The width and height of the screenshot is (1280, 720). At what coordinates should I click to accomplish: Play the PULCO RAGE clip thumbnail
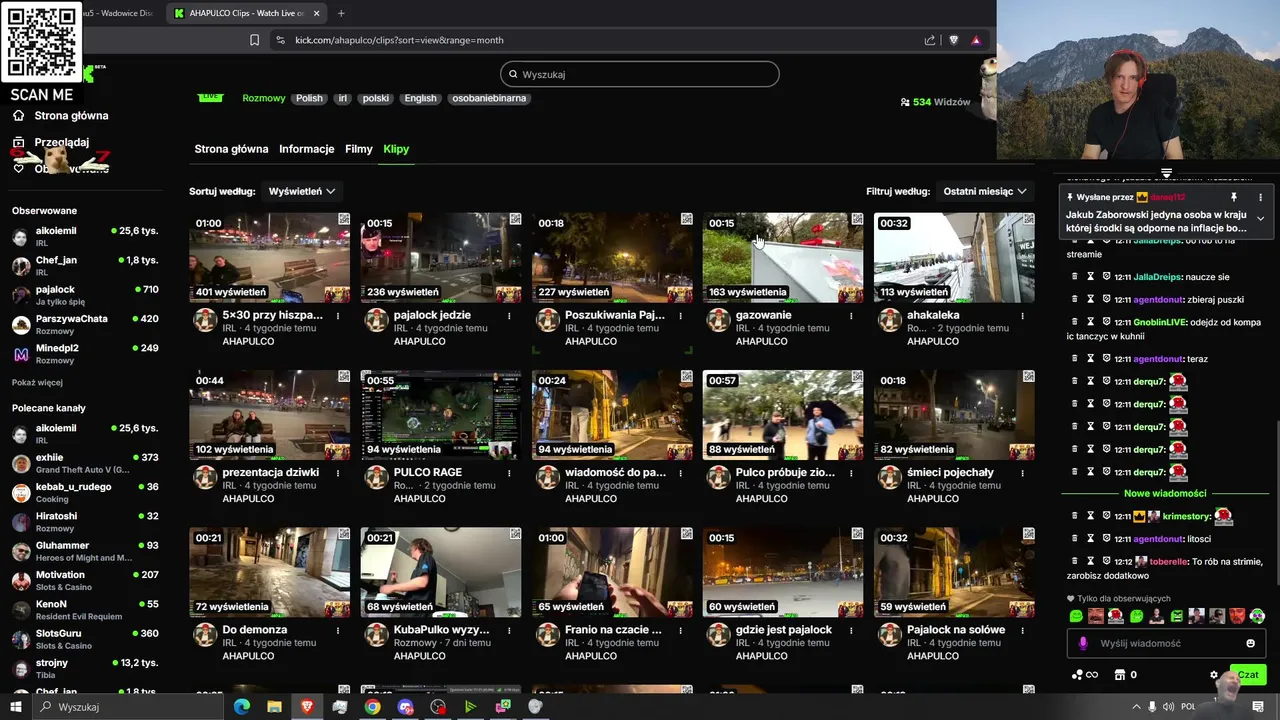point(441,416)
